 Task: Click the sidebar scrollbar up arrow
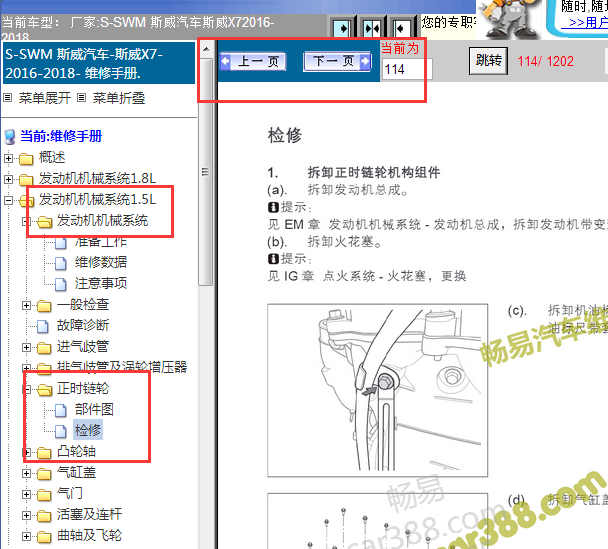[206, 49]
